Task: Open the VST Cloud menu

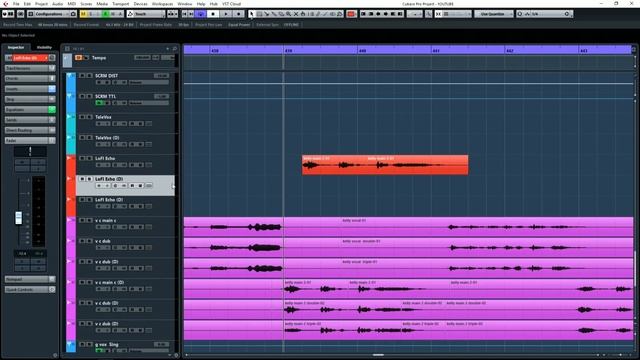Action: pos(231,4)
